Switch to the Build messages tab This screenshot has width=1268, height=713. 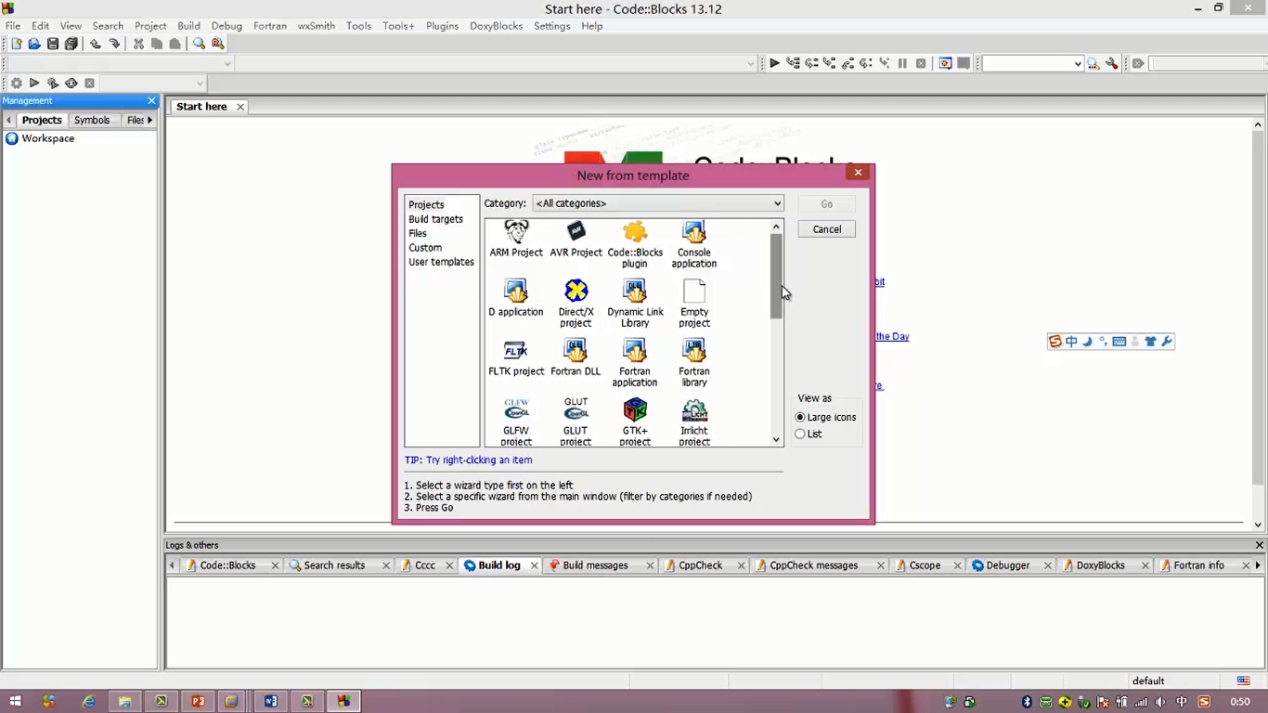(x=595, y=565)
